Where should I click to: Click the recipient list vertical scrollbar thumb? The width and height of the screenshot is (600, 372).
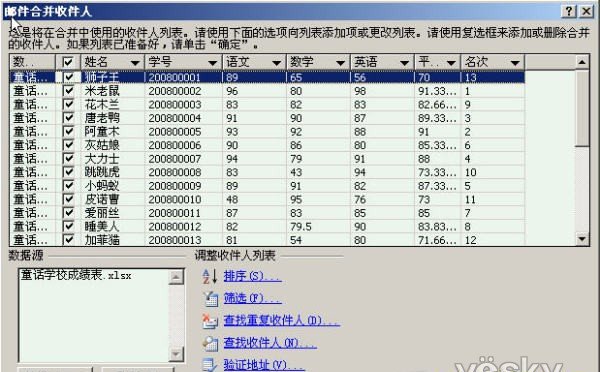point(582,108)
